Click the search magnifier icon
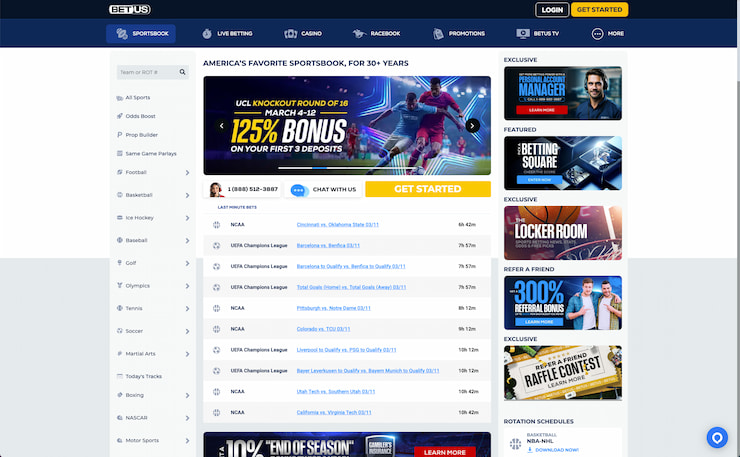Viewport: 740px width, 457px height. click(182, 72)
